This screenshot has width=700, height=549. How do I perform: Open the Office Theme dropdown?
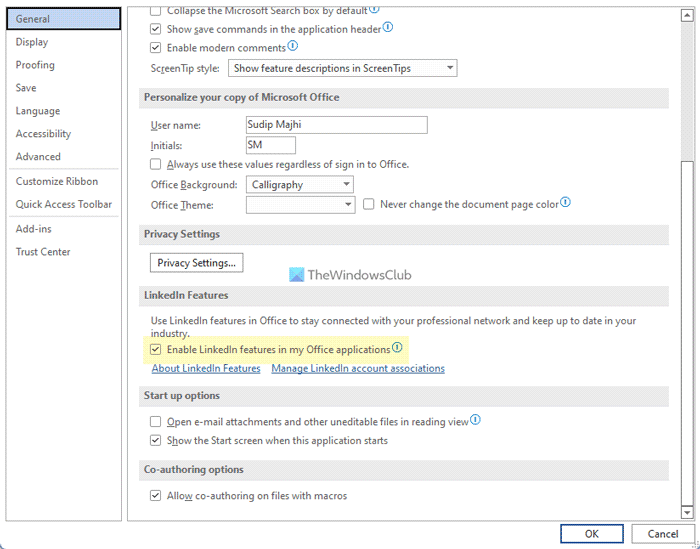[300, 205]
